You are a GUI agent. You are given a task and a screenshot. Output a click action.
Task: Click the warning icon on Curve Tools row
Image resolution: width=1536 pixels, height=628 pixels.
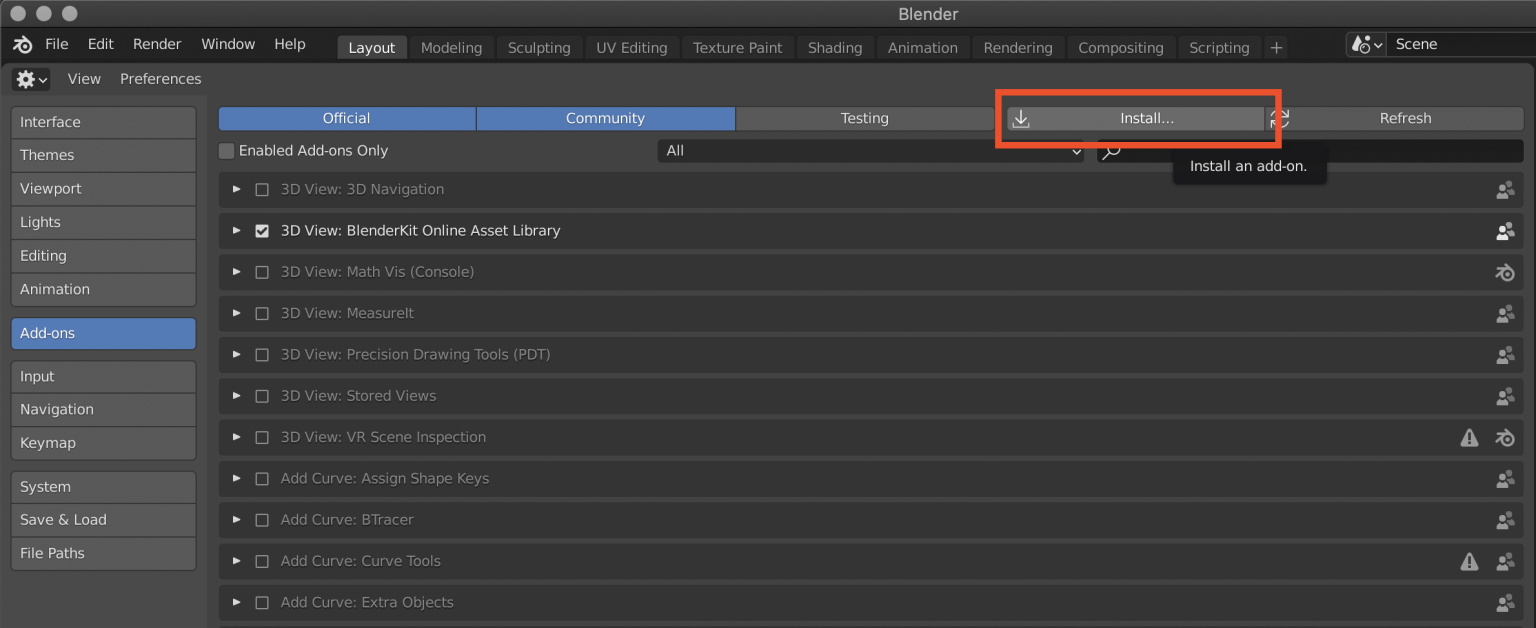[x=1469, y=561]
